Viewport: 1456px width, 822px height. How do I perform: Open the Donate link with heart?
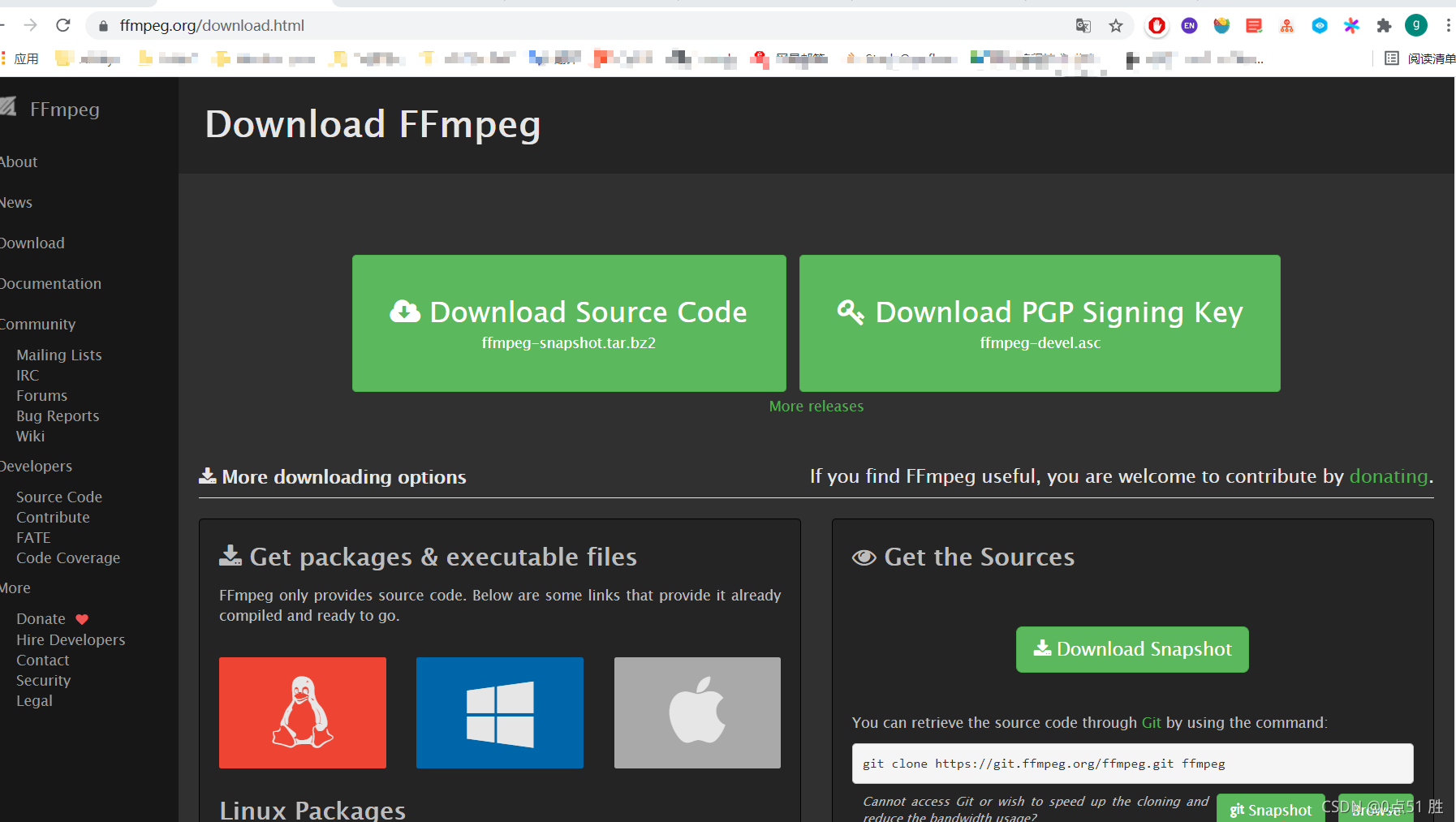[52, 618]
